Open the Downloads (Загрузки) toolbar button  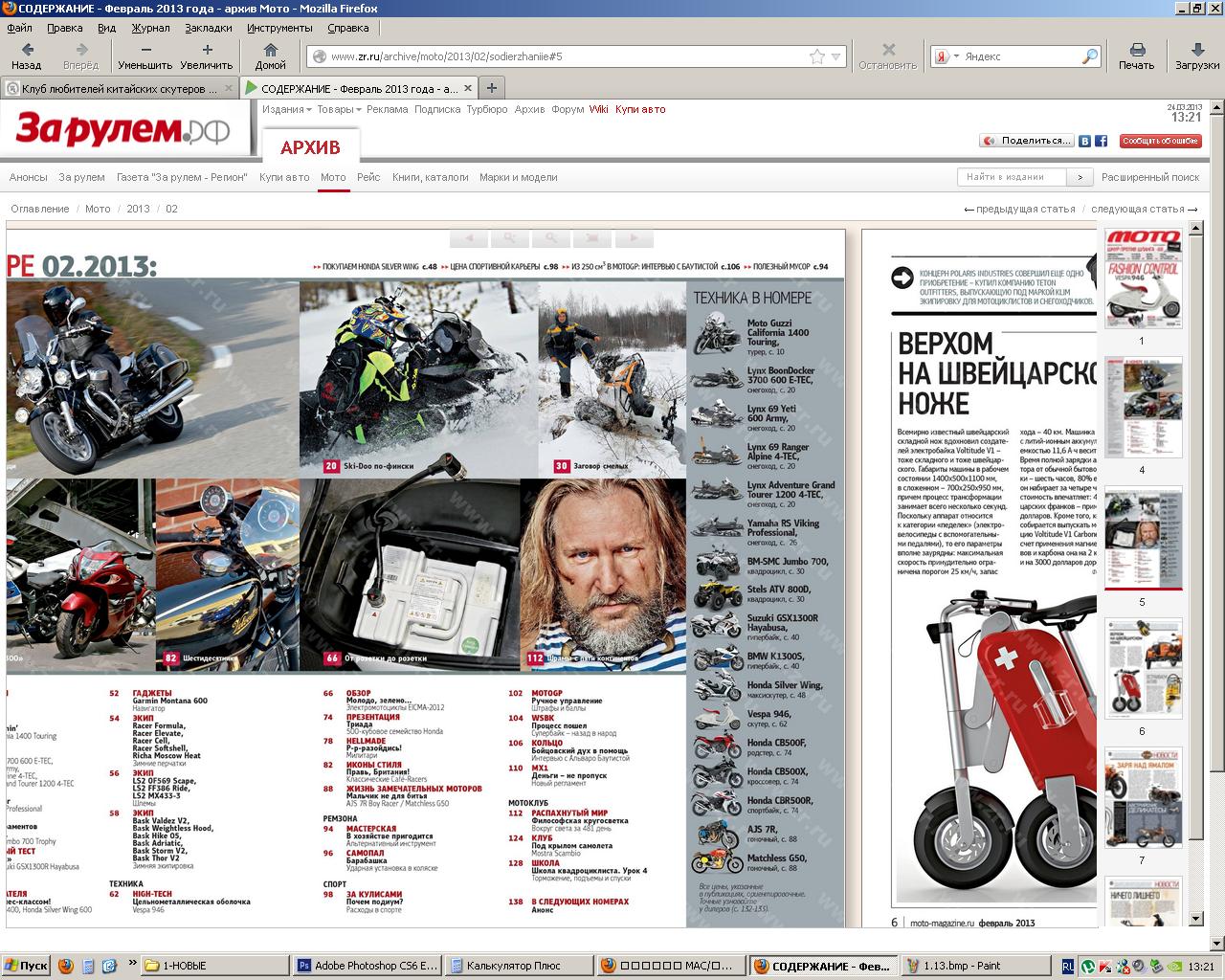(x=1196, y=56)
